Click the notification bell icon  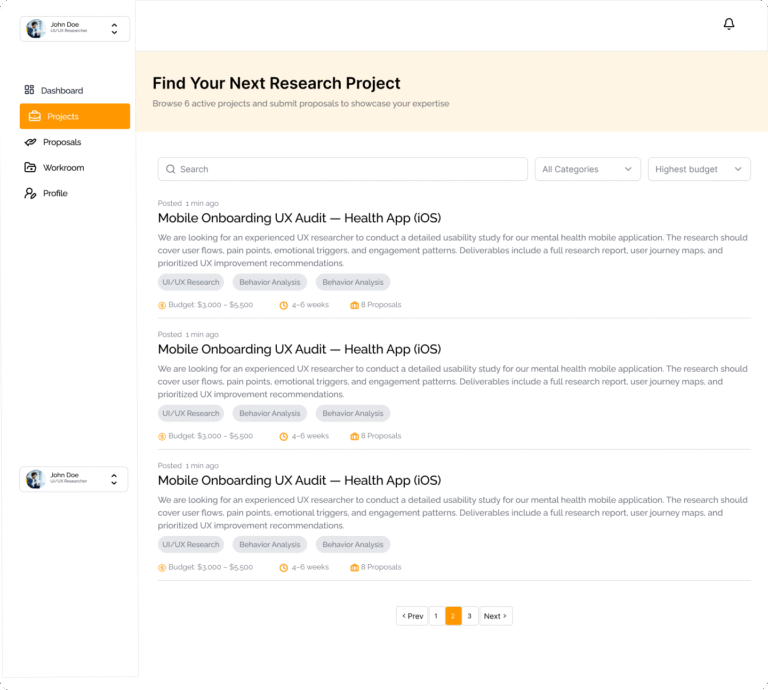[729, 24]
